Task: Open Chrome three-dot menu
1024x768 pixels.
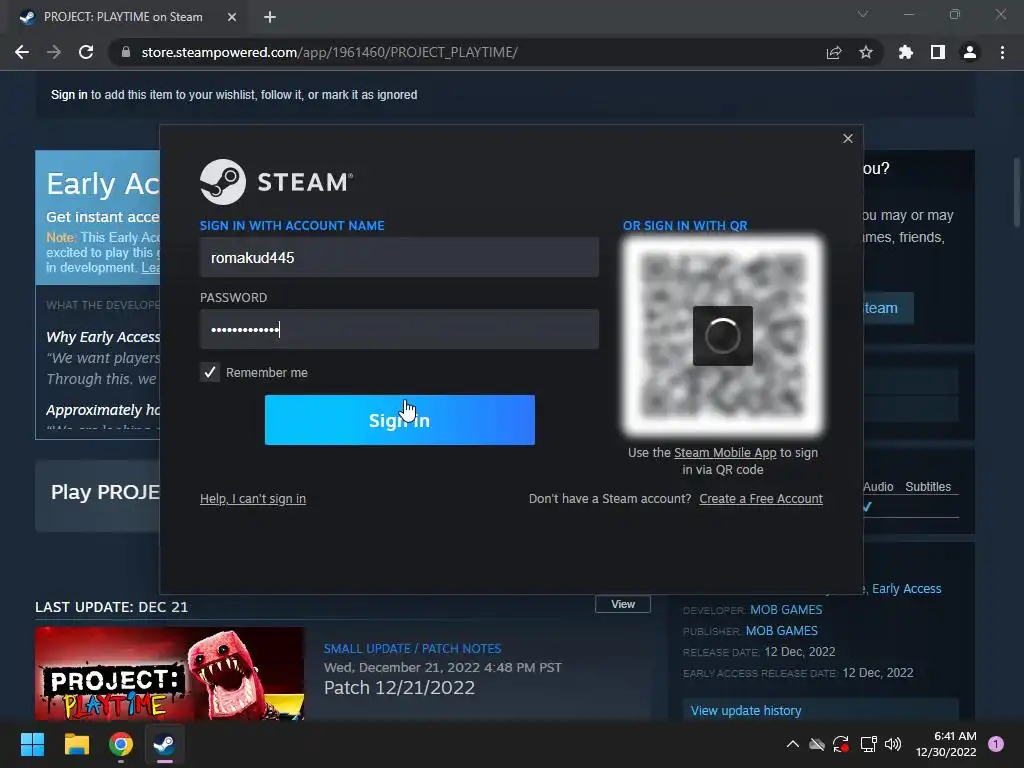Action: [1002, 52]
